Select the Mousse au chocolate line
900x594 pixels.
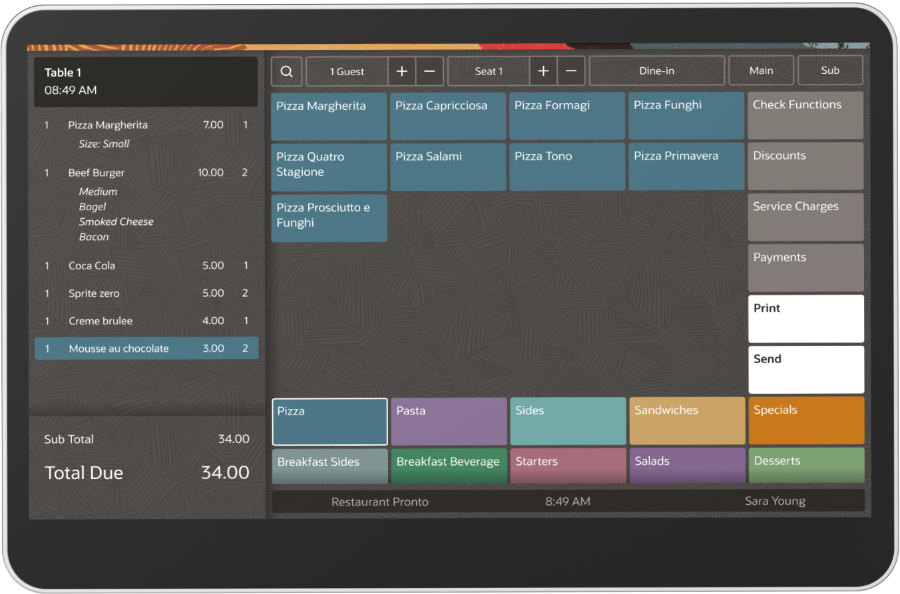pos(146,348)
